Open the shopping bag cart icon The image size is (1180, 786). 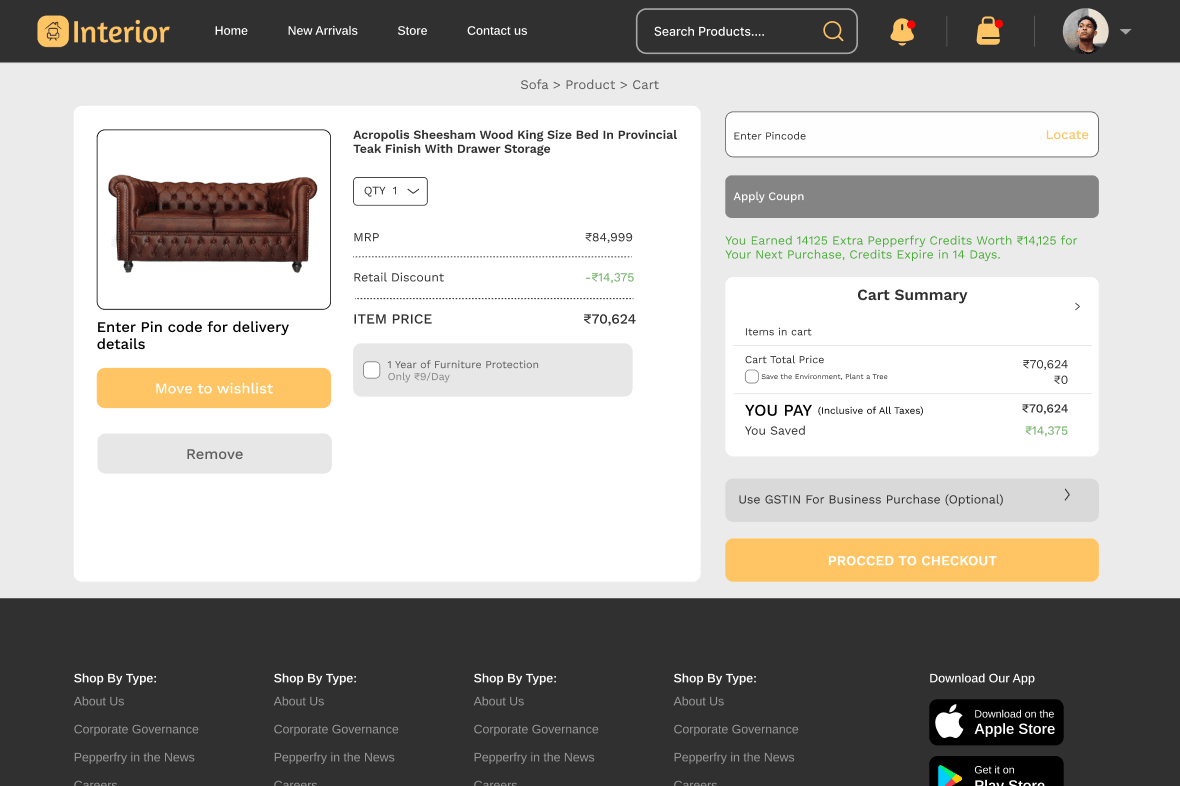988,31
